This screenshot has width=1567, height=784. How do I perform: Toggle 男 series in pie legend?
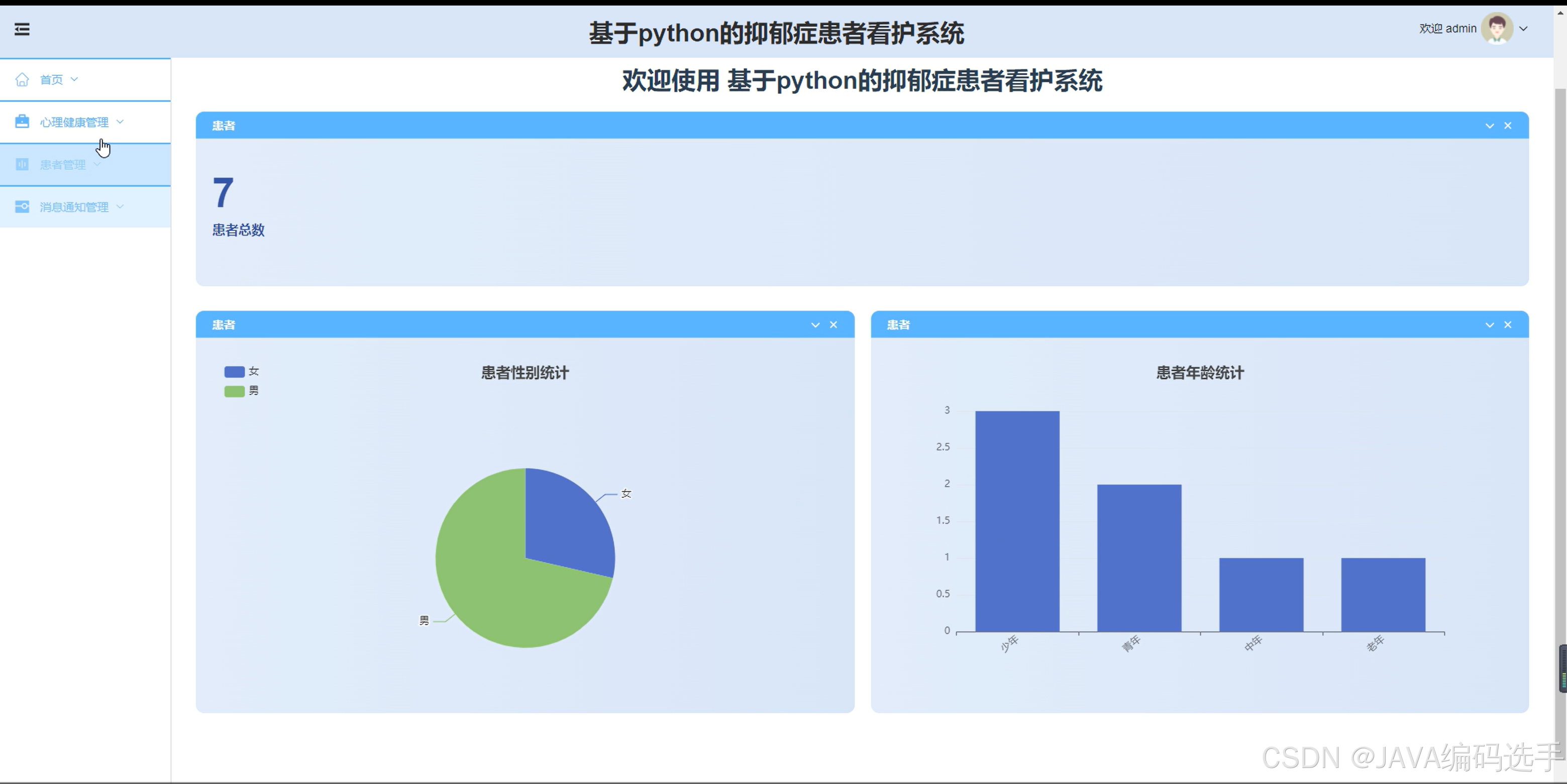235,391
